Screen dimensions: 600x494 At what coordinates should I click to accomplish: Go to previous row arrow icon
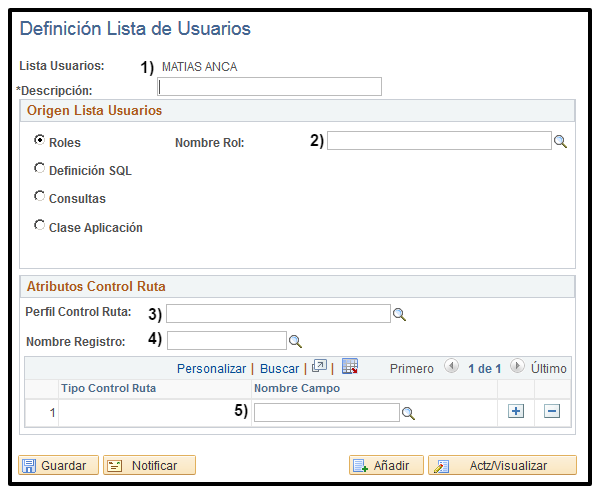[450, 367]
